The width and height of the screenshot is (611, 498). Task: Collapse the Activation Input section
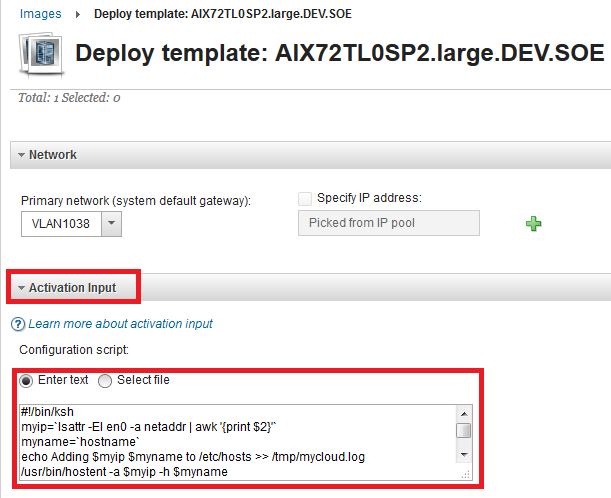21,288
